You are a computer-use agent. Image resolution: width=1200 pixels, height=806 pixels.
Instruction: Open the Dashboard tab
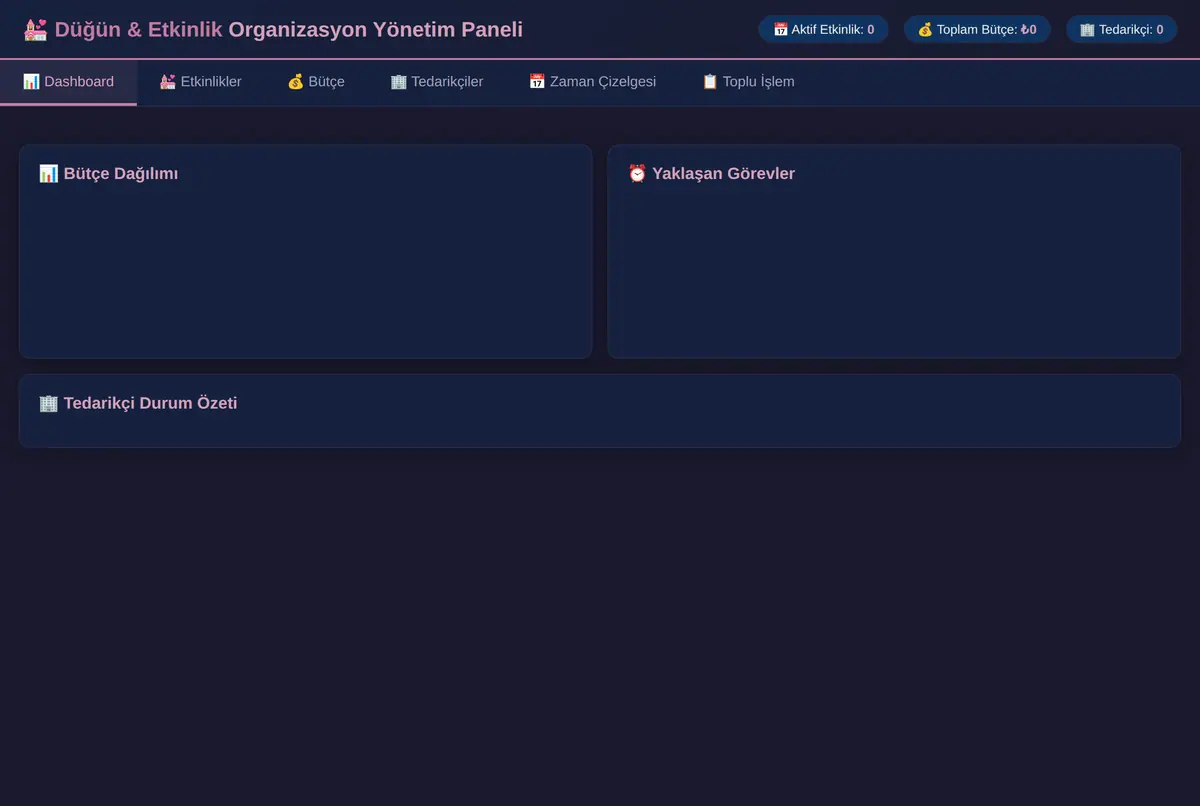click(68, 82)
